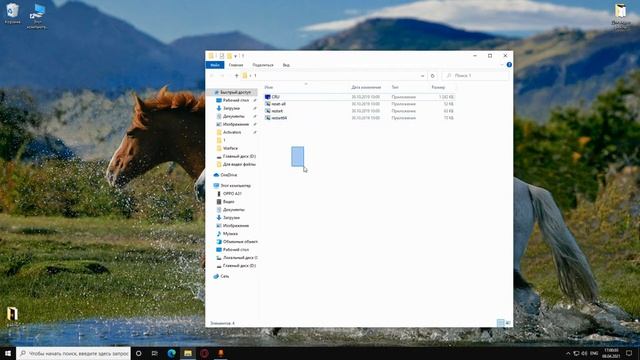This screenshot has height=360, width=640.
Task: Show hidden system tray icons
Action: (x=568, y=353)
